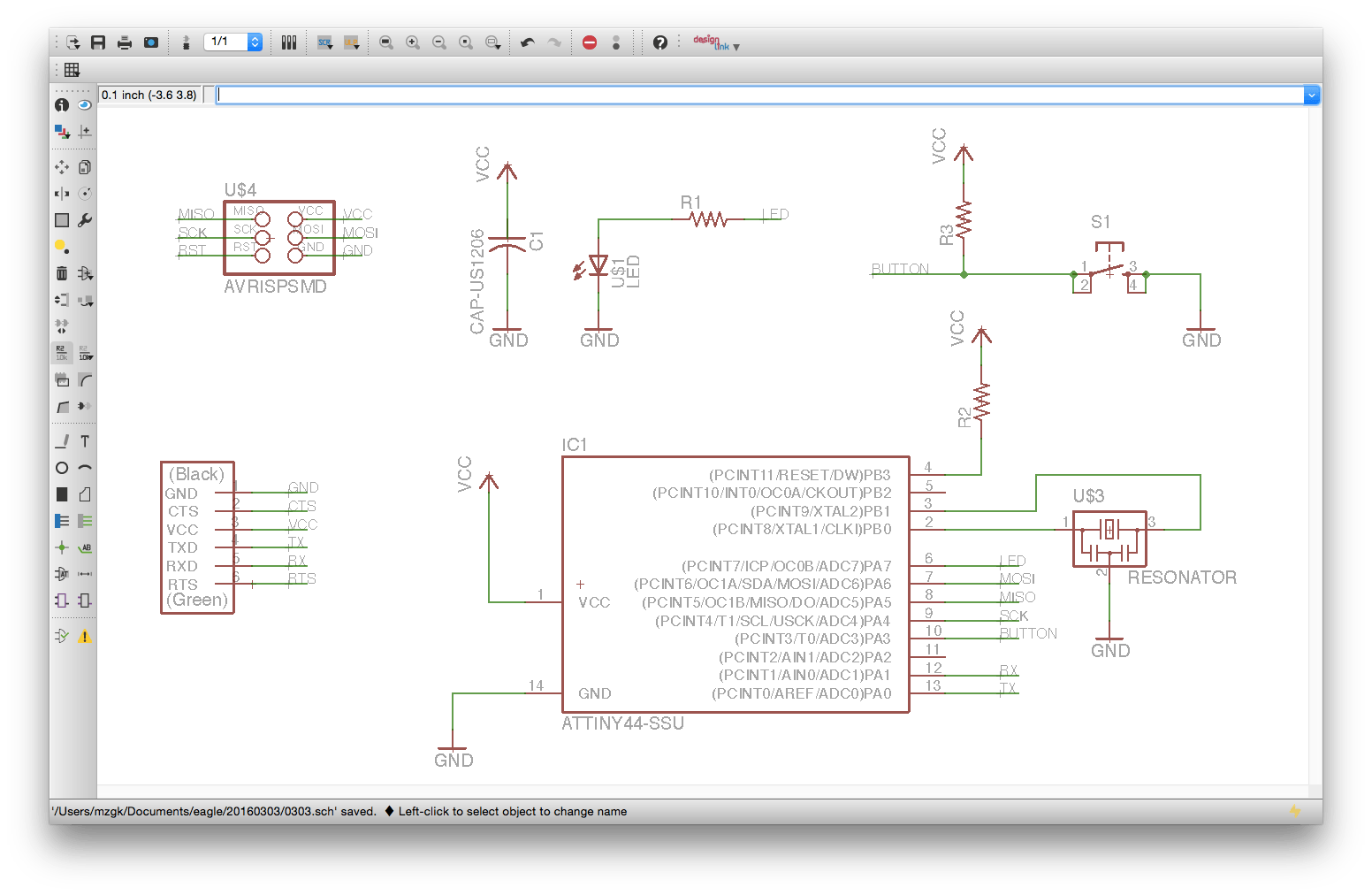The width and height of the screenshot is (1372, 895).
Task: Expand the command line history dropdown arrow
Action: point(1312,95)
